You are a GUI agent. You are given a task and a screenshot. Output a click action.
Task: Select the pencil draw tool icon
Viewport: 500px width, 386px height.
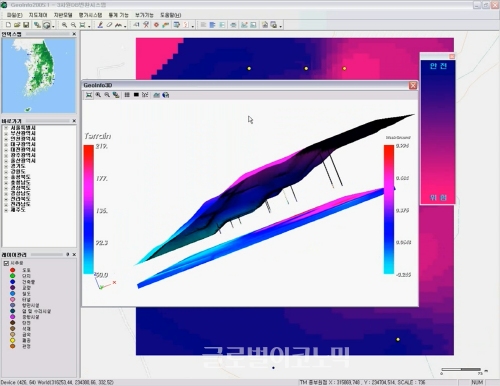100,25
